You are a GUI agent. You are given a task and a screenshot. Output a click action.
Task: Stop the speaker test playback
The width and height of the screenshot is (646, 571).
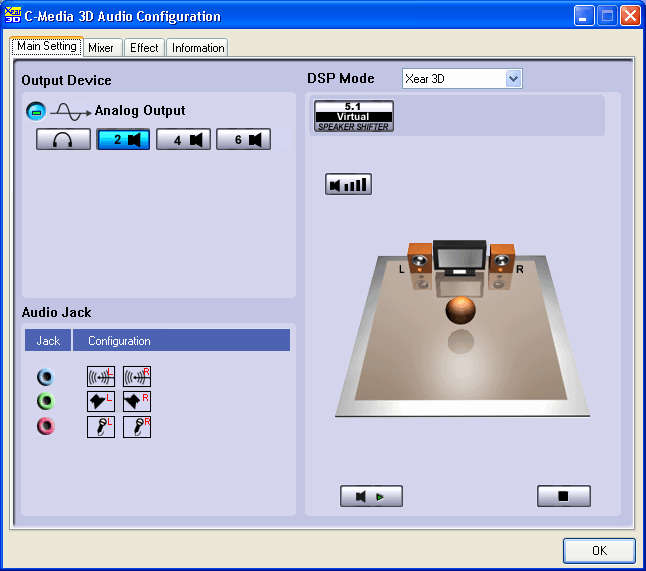point(564,496)
